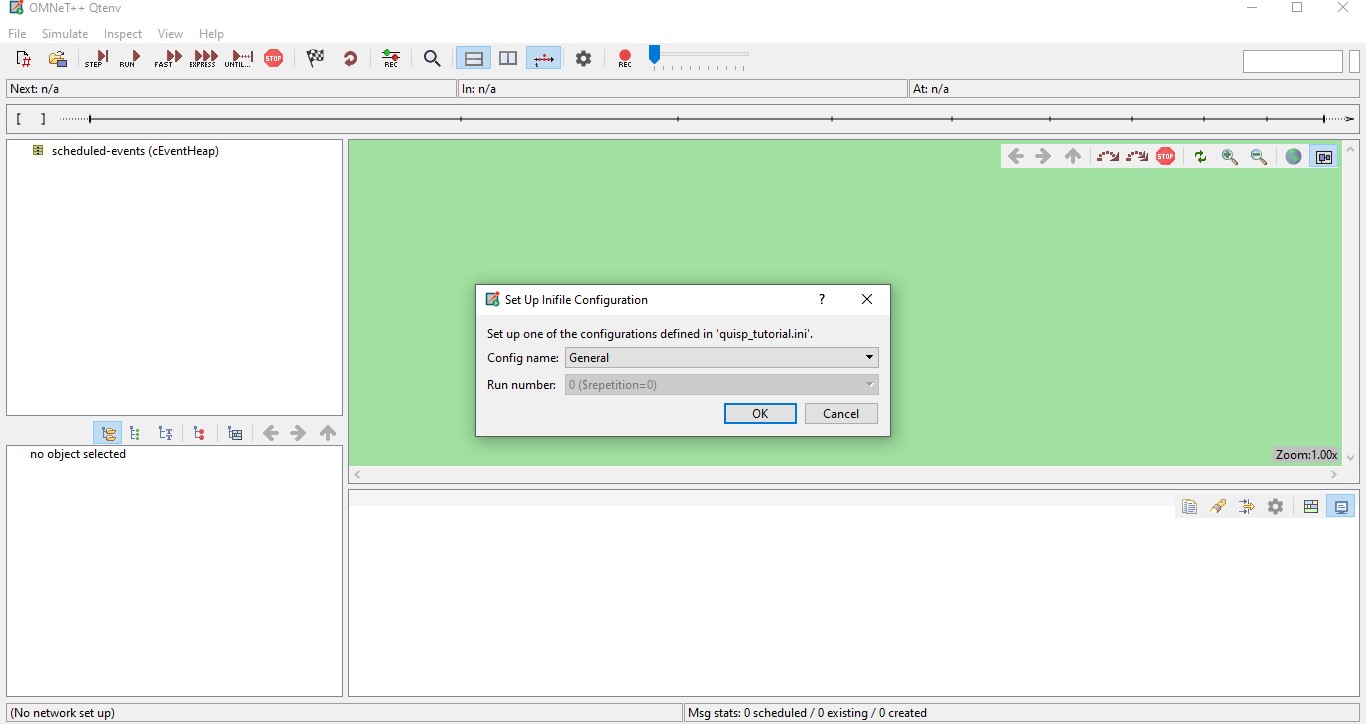Re-layout the canvas with the green arrows icon
The image size is (1366, 724).
pyautogui.click(x=1200, y=157)
